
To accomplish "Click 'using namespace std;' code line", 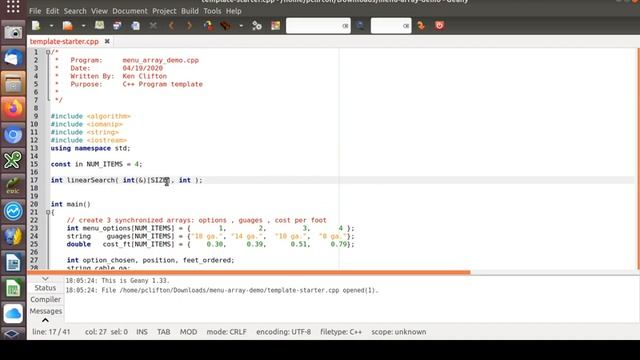I will click(x=91, y=148).
